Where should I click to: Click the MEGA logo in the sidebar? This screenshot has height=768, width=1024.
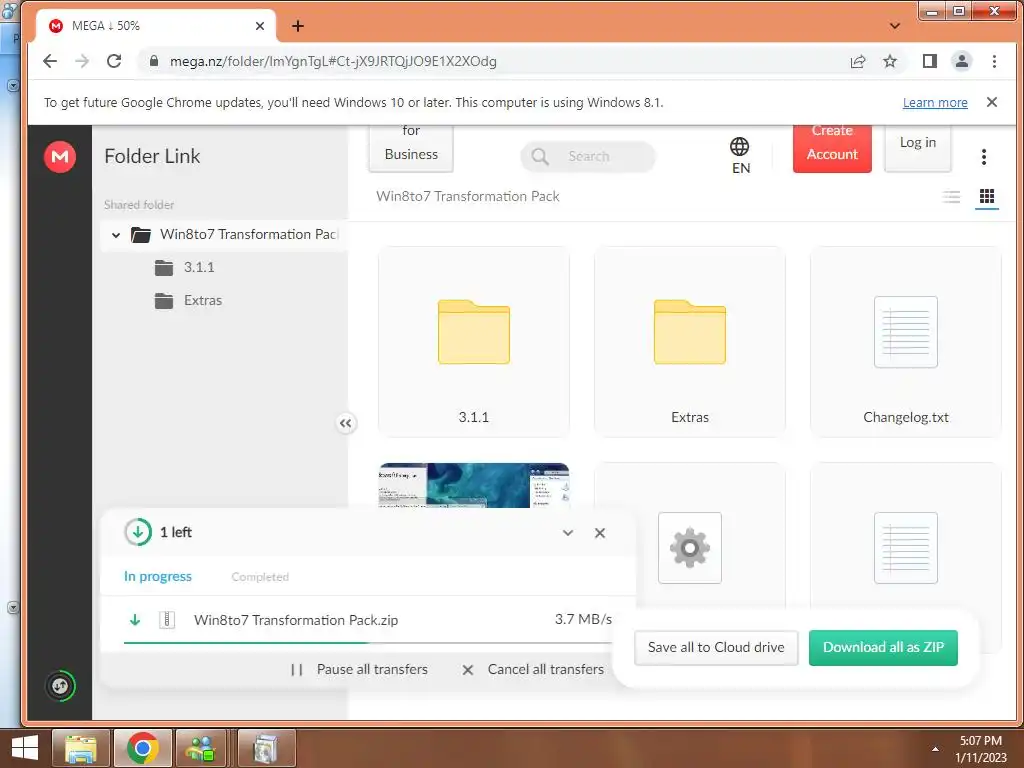pyautogui.click(x=59, y=157)
